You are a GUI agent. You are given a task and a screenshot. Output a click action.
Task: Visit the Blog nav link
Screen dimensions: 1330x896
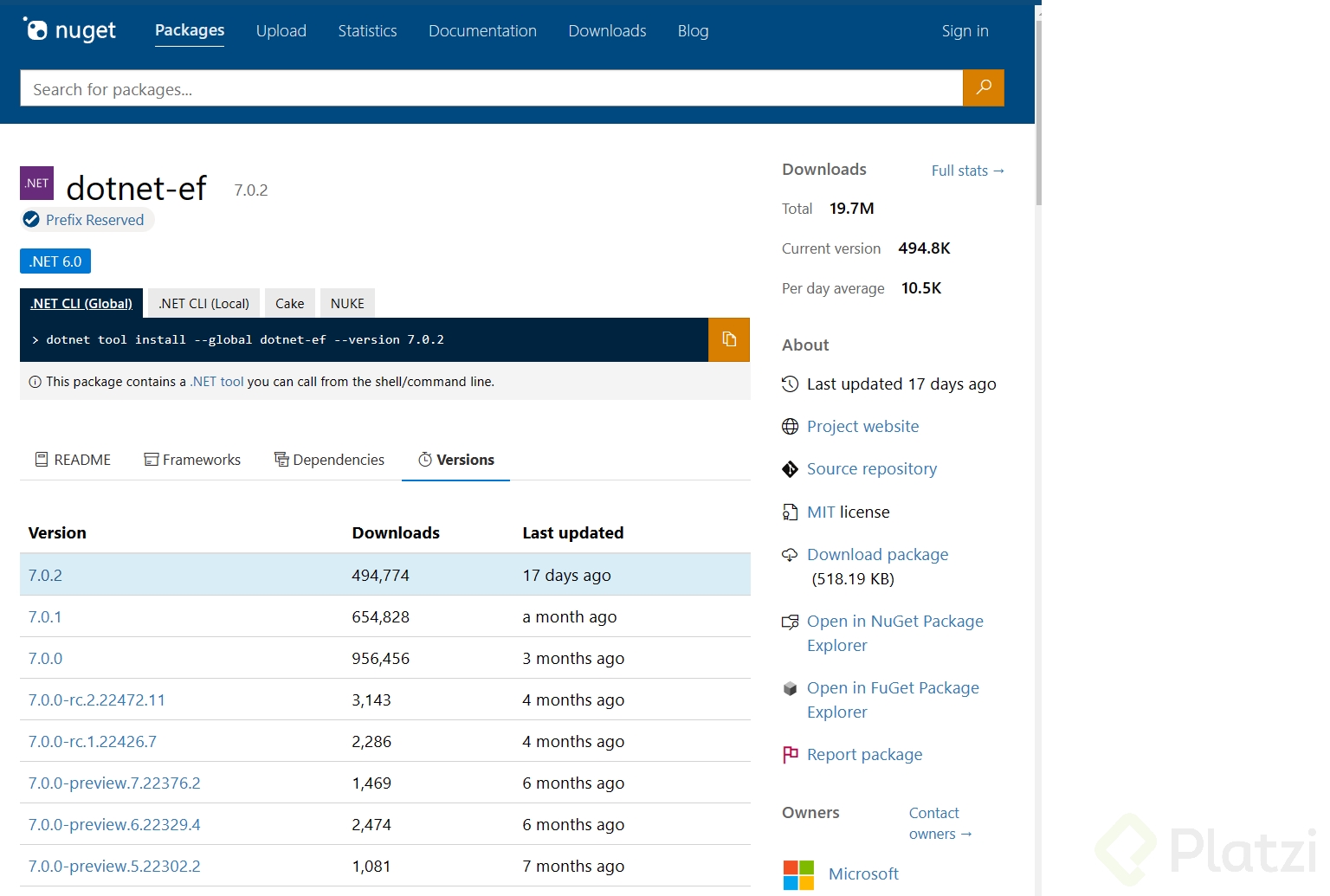pos(693,31)
